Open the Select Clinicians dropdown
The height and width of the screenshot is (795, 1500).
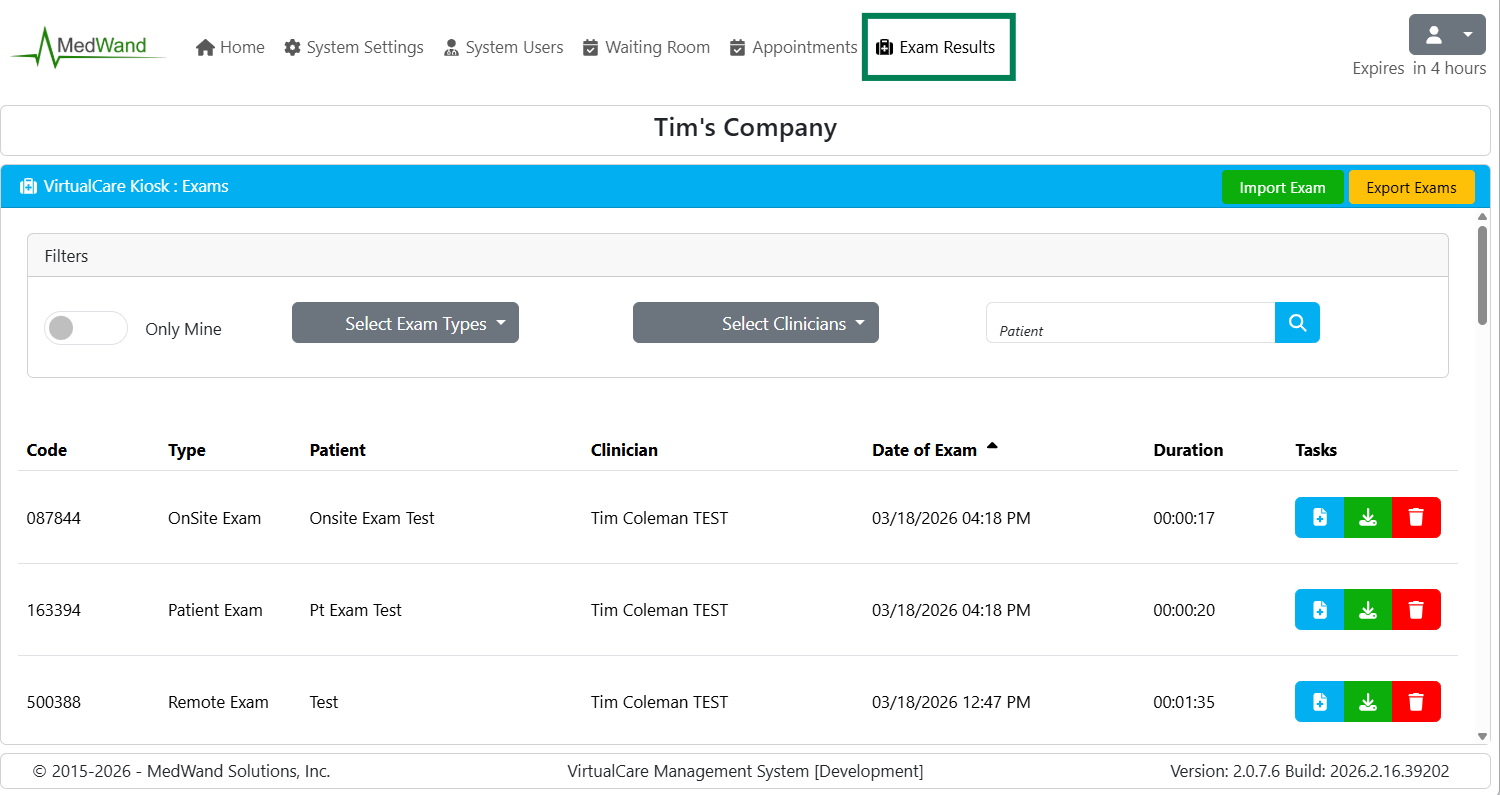(755, 323)
